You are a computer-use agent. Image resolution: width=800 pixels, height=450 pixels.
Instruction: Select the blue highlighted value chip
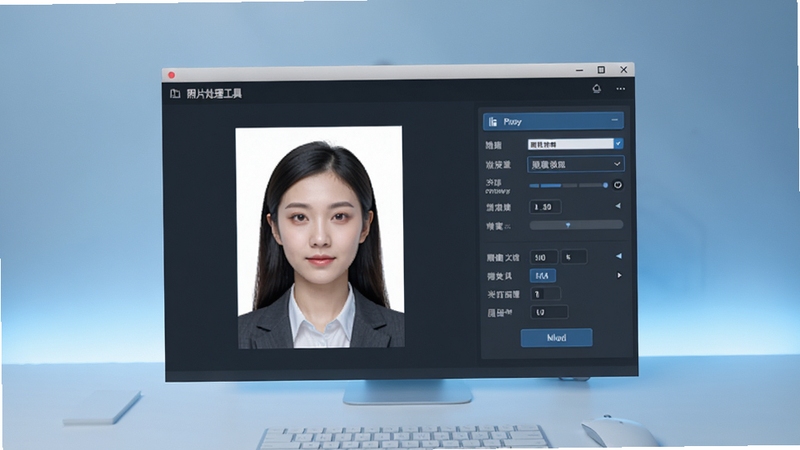[543, 276]
